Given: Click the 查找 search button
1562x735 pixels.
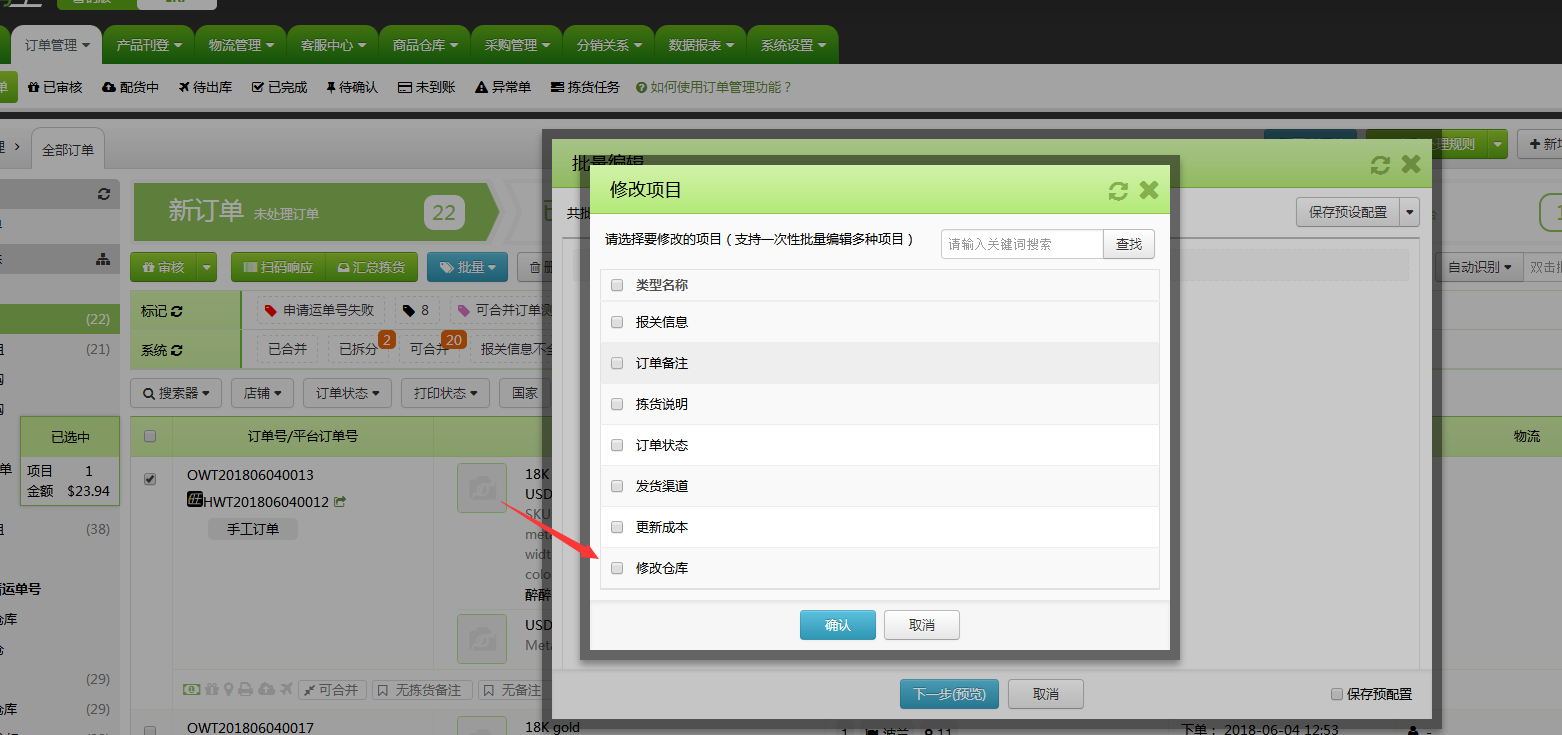Looking at the screenshot, I should pyautogui.click(x=1129, y=244).
